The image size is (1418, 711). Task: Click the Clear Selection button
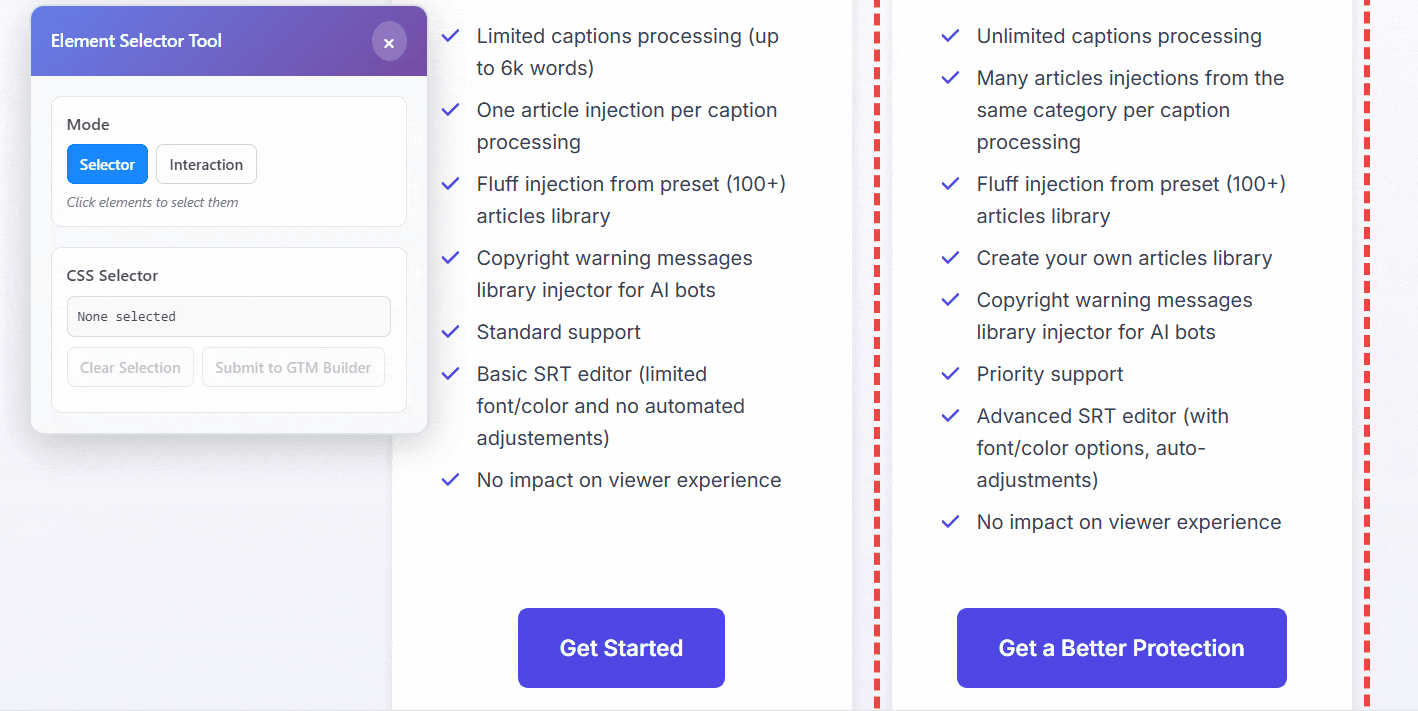[x=130, y=367]
